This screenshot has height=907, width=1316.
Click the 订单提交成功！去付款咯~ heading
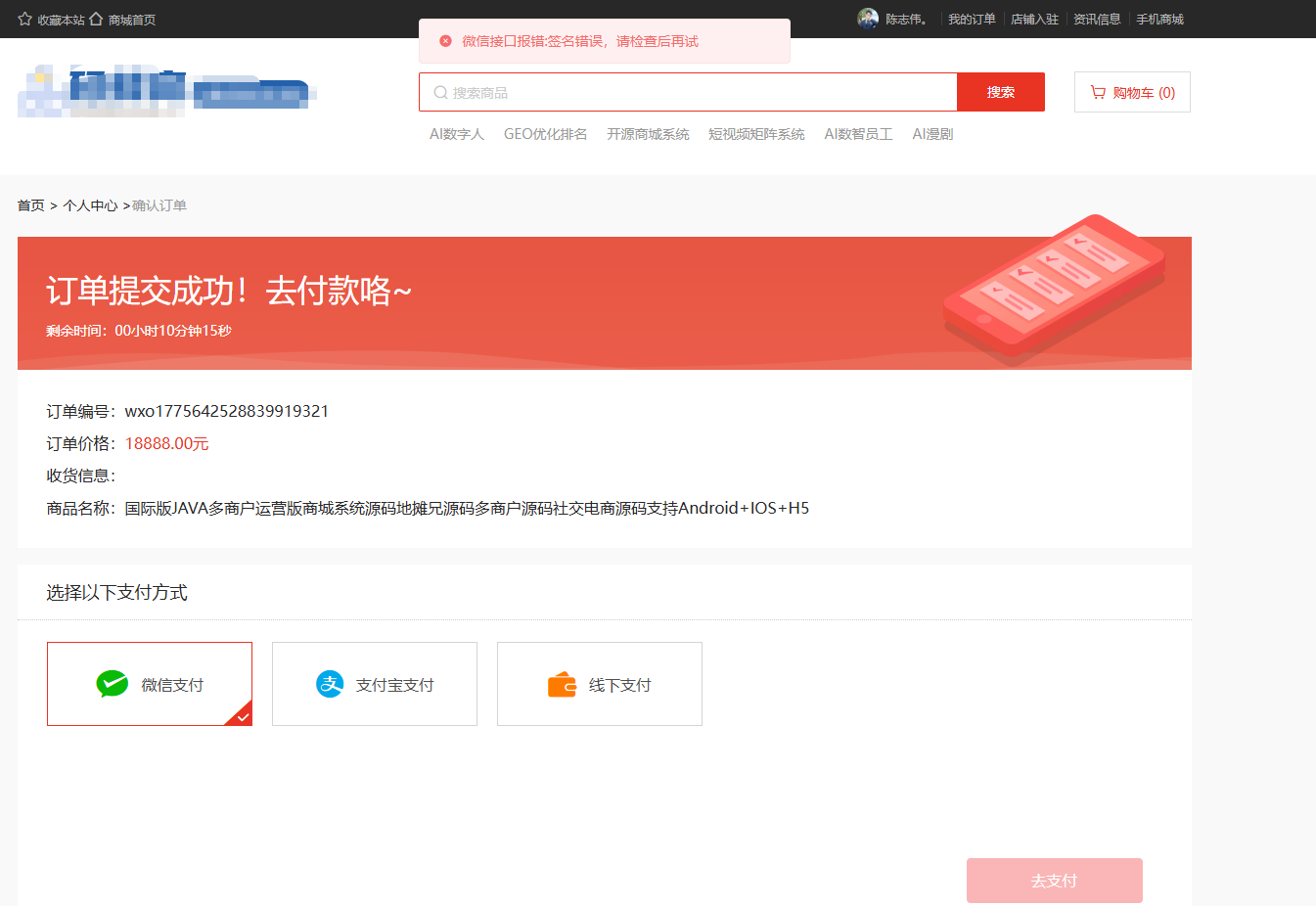(229, 291)
